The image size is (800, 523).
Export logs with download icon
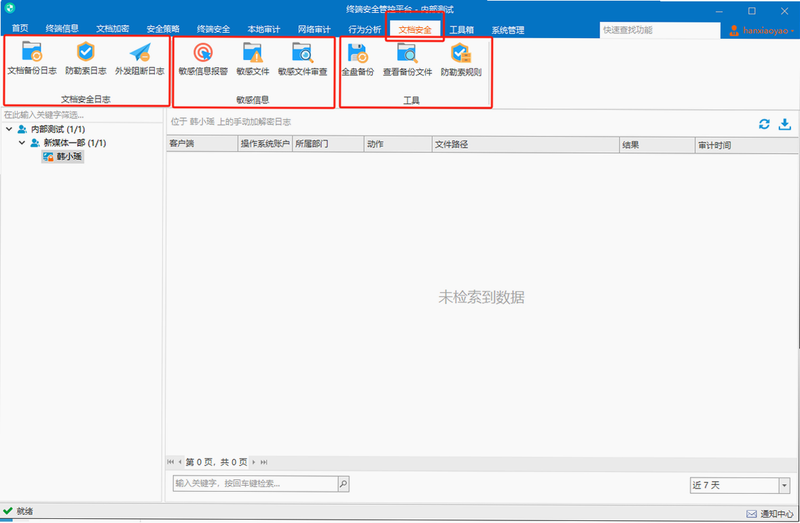(x=785, y=124)
